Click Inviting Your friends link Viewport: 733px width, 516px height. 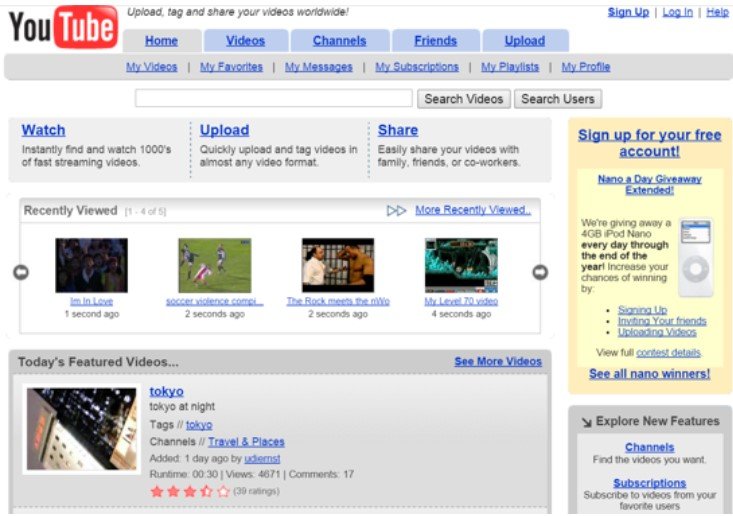(662, 321)
